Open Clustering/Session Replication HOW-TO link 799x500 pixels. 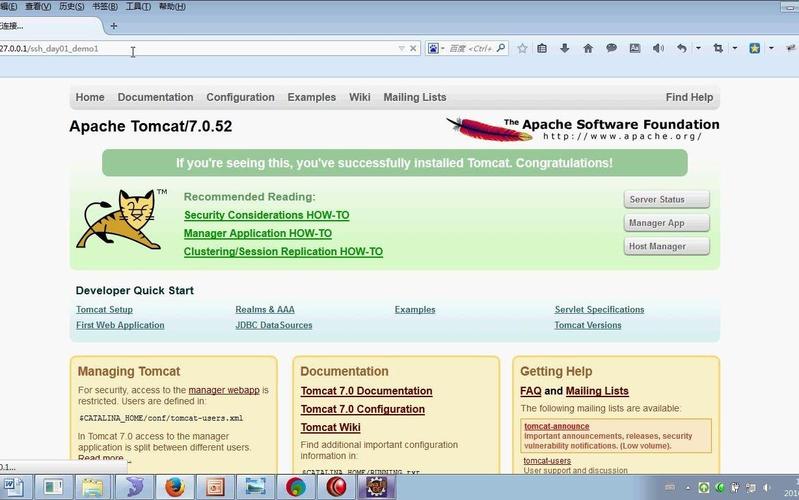pos(283,252)
